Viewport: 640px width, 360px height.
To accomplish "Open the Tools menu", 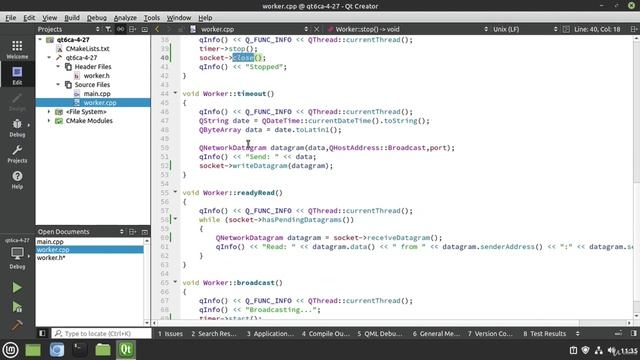I will coord(151,18).
